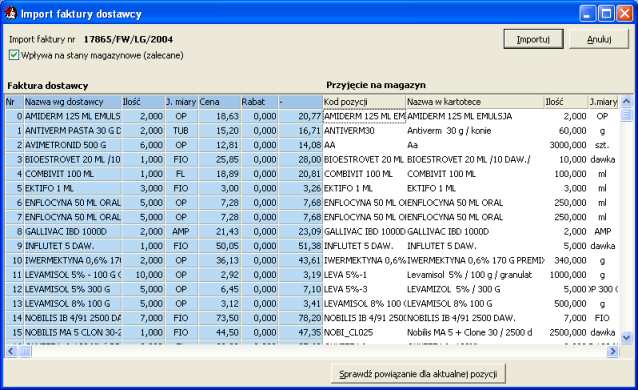Click the AA item code cell
Viewport: 638px width, 390px height.
click(x=365, y=145)
